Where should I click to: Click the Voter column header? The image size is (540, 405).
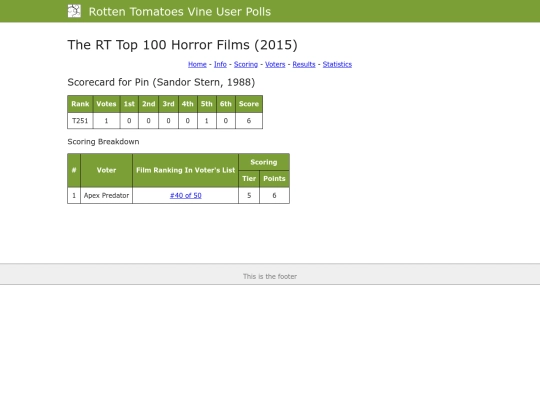[x=106, y=170]
